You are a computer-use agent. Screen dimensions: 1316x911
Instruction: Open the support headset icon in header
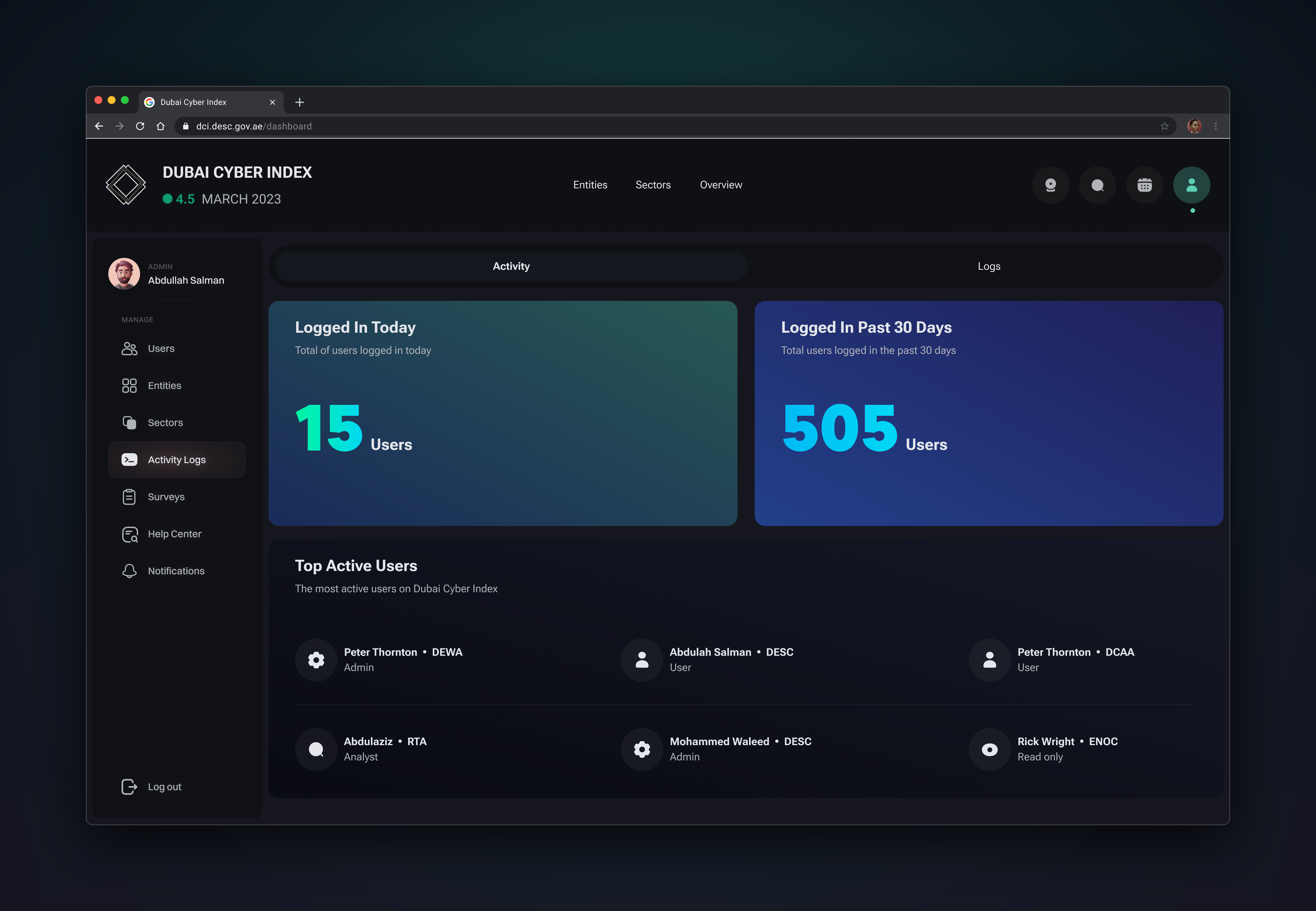pyautogui.click(x=1050, y=185)
